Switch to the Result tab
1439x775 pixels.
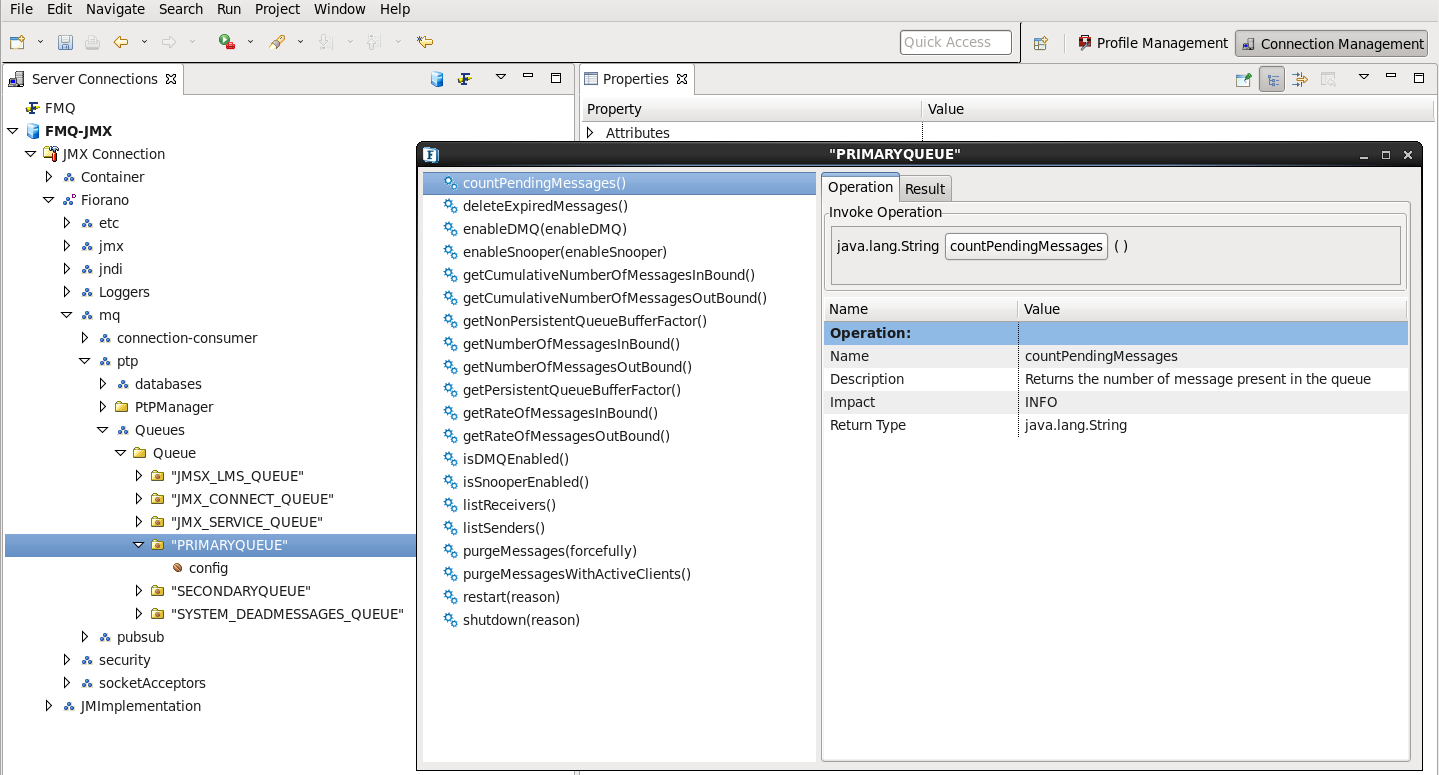(924, 188)
